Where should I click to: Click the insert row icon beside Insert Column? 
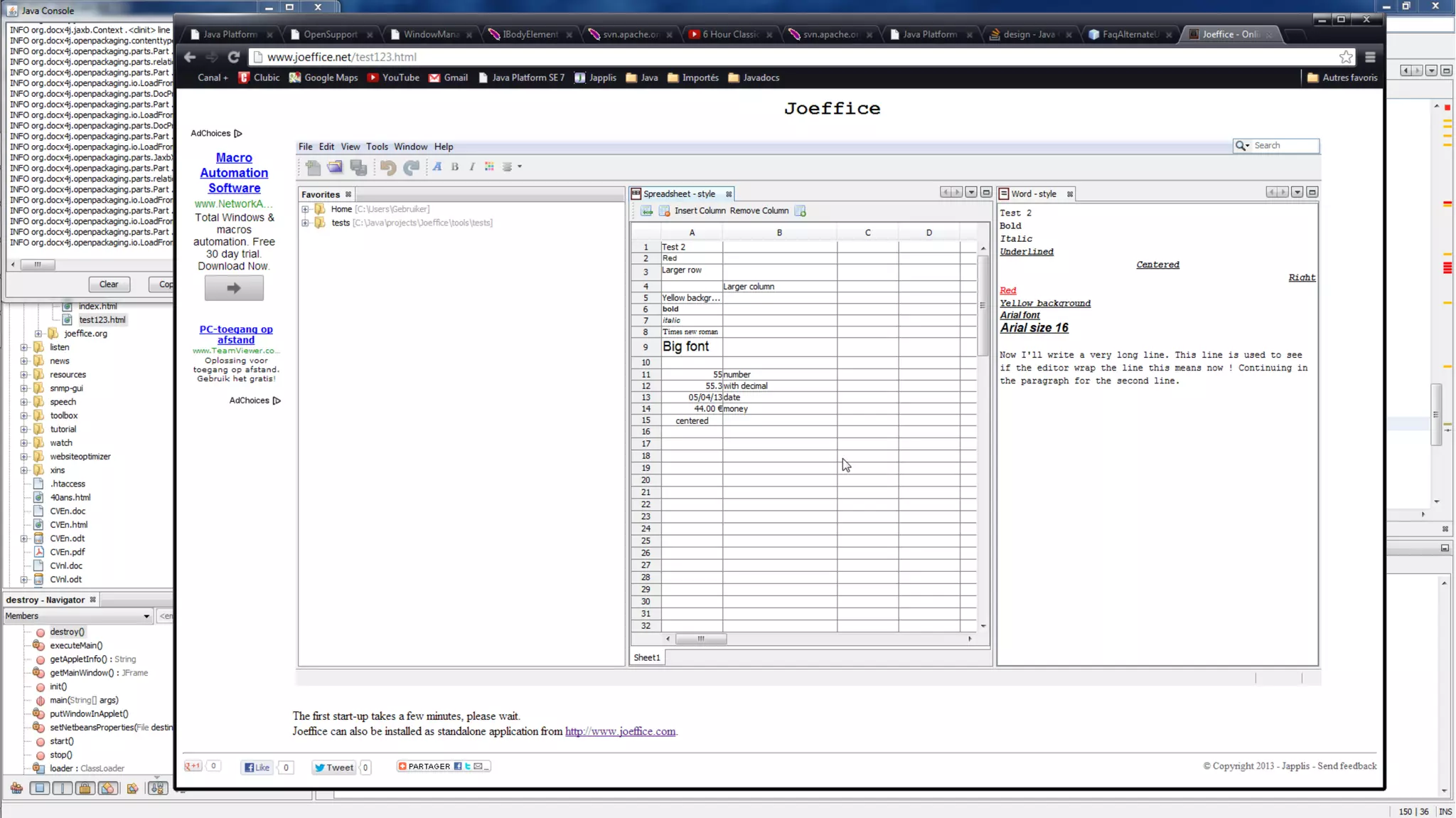point(646,211)
